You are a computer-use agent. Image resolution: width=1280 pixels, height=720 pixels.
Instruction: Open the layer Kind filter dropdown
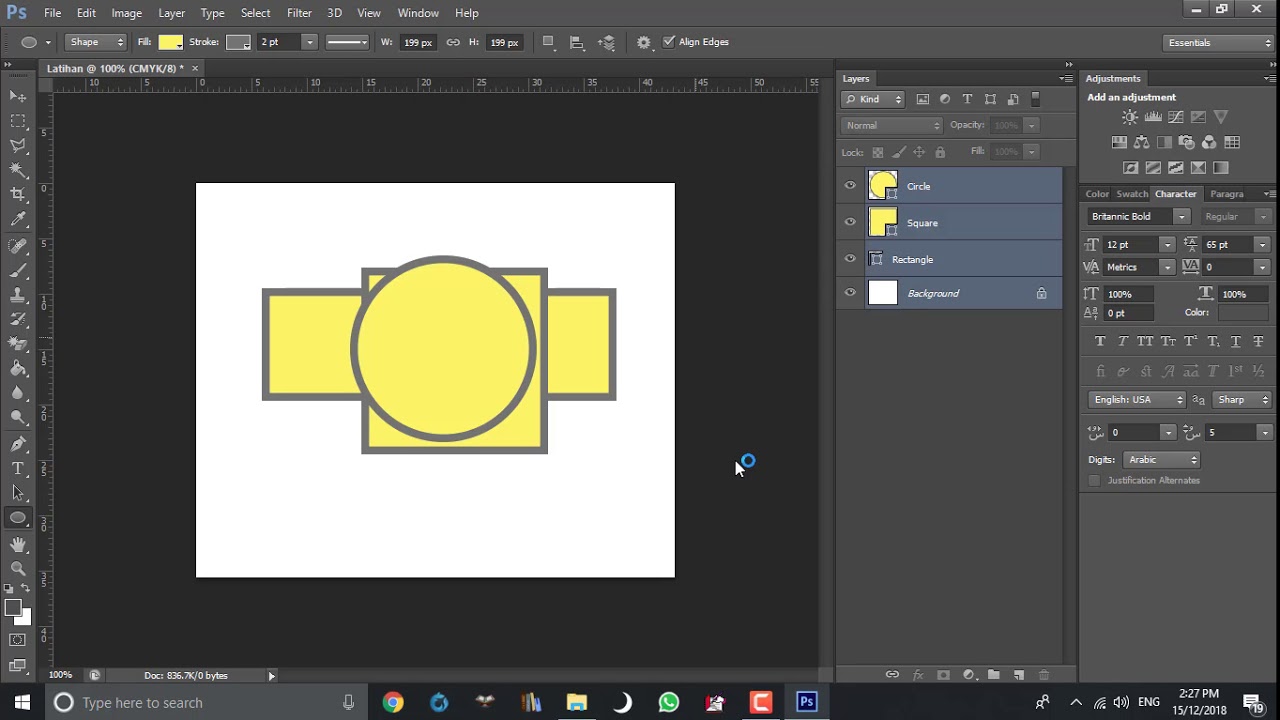873,99
